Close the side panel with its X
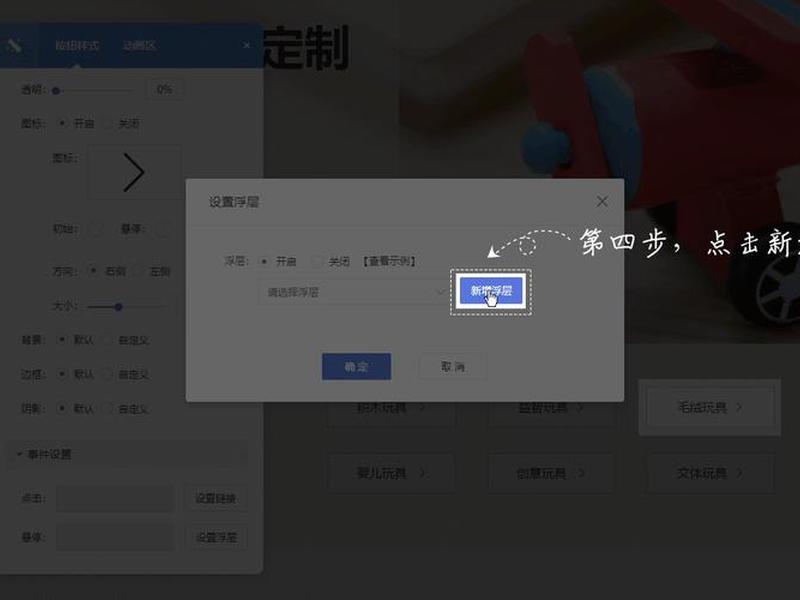Screen dimensions: 800x600 click(246, 45)
